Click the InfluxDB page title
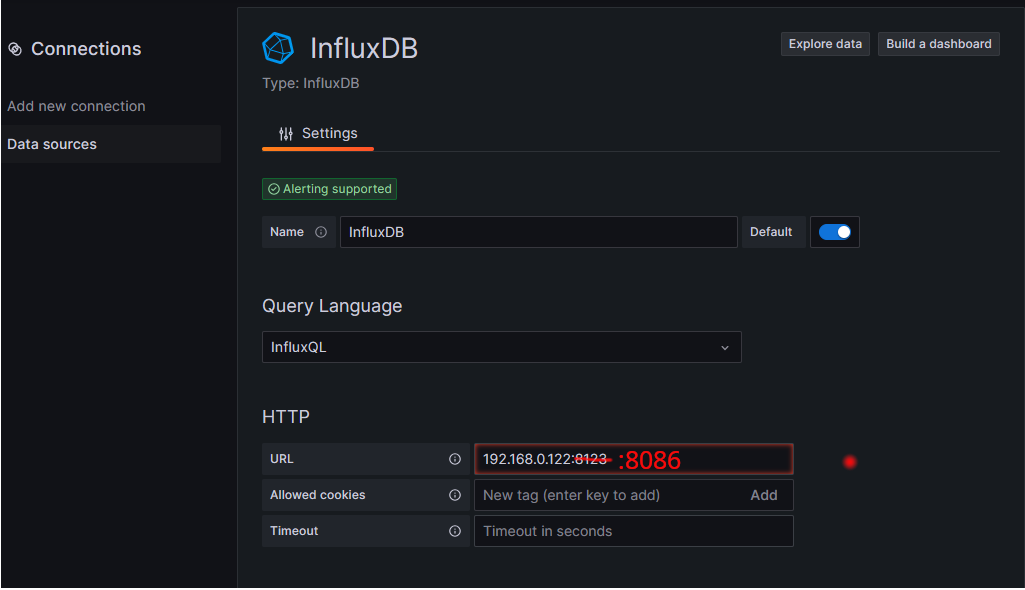The image size is (1025, 590). click(363, 48)
